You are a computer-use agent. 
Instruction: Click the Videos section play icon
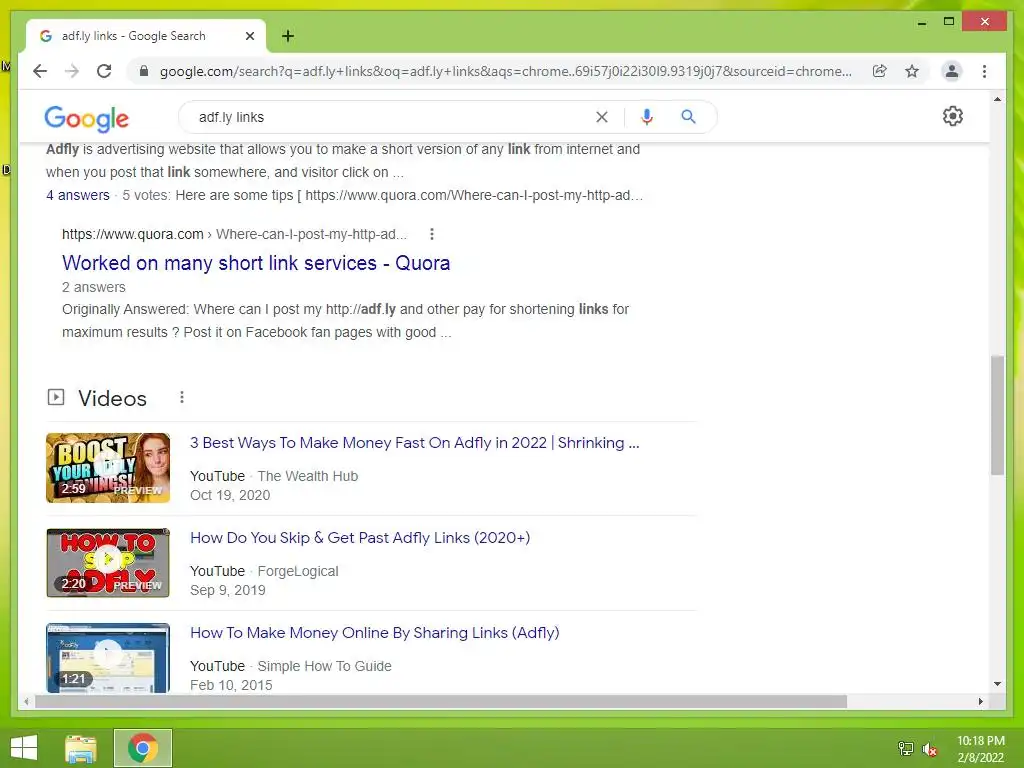pyautogui.click(x=56, y=397)
